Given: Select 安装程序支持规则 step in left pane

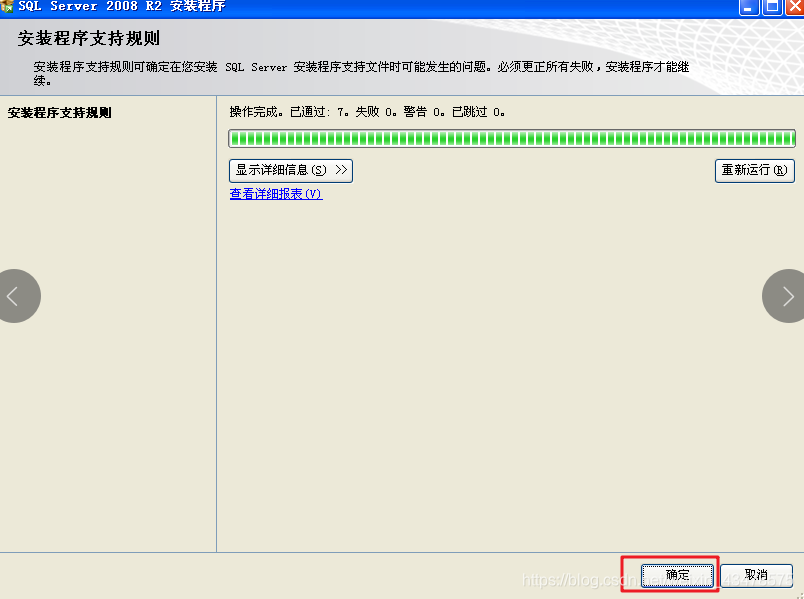Looking at the screenshot, I should coord(59,113).
